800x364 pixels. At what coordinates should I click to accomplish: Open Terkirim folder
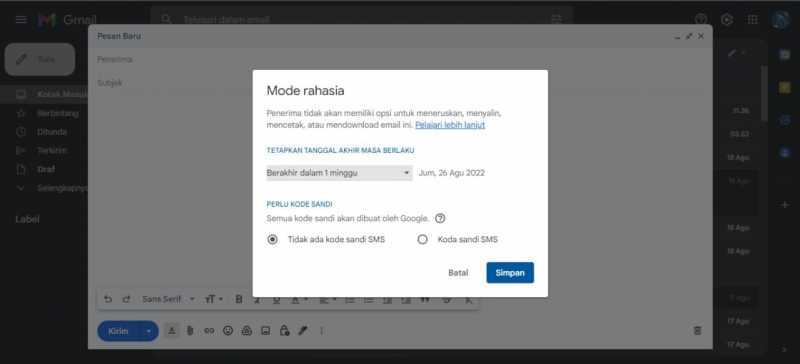51,151
